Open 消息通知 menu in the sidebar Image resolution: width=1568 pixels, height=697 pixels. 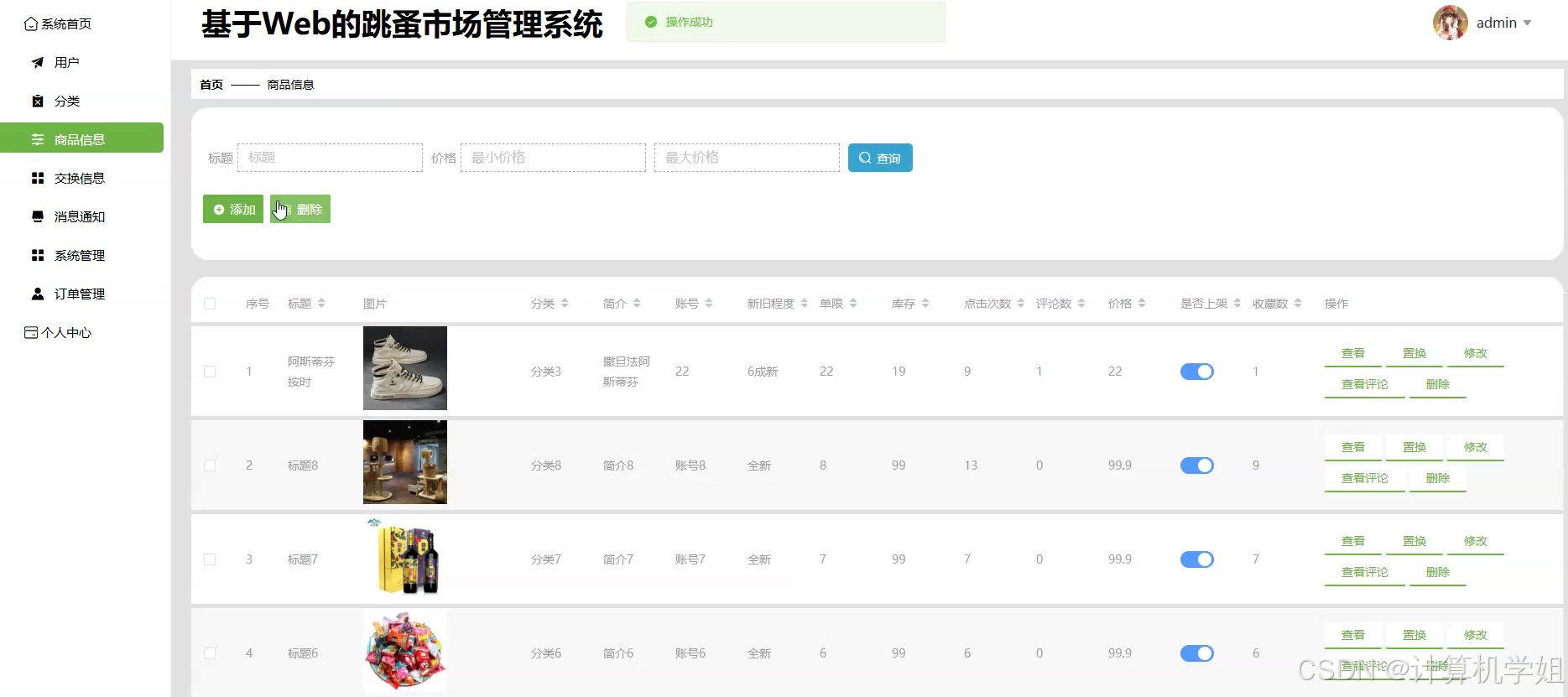tap(80, 217)
